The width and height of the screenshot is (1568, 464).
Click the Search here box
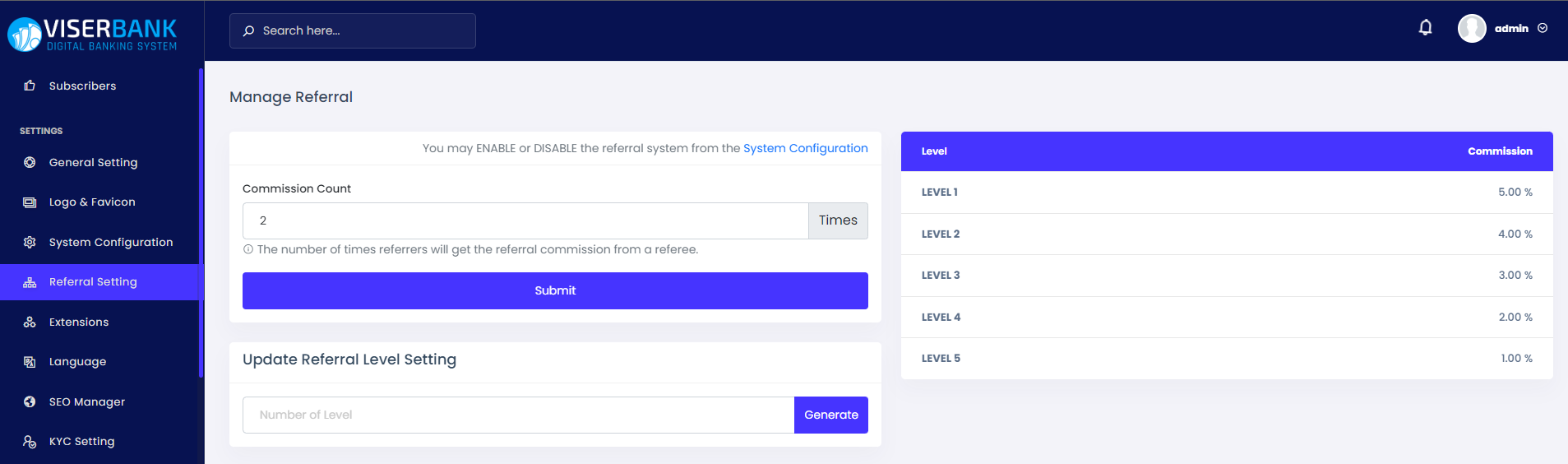click(x=353, y=31)
